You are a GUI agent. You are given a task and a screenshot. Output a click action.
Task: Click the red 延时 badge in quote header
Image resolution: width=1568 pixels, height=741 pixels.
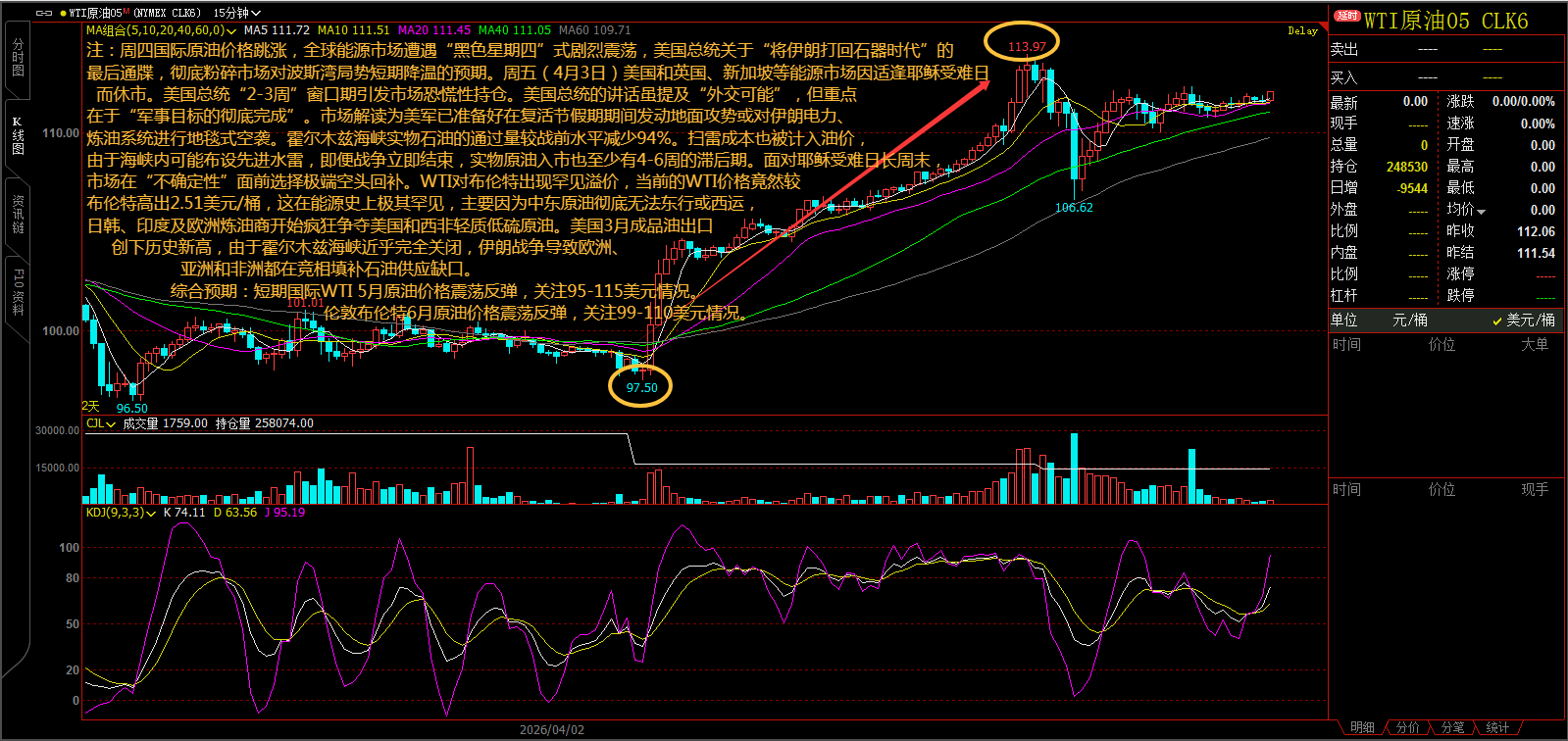(x=1347, y=16)
